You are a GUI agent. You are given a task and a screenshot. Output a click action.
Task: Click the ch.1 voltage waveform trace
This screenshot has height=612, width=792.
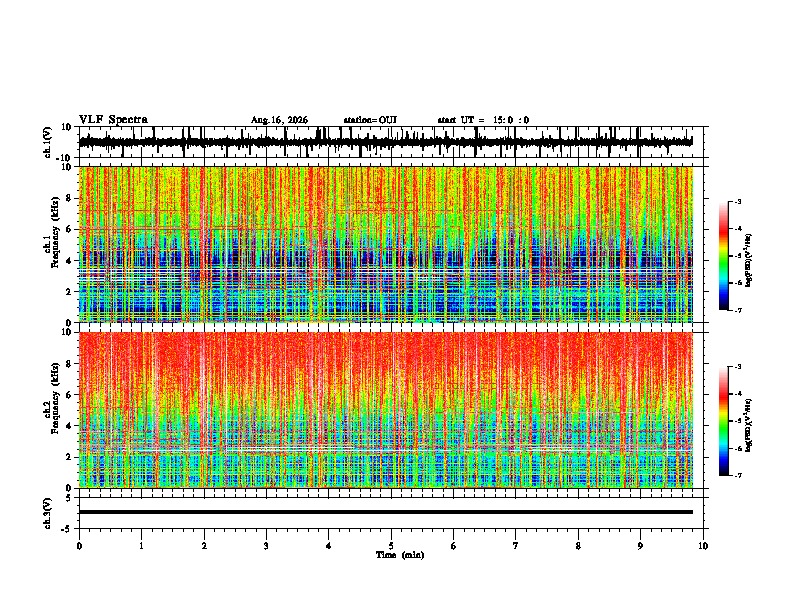tap(386, 142)
